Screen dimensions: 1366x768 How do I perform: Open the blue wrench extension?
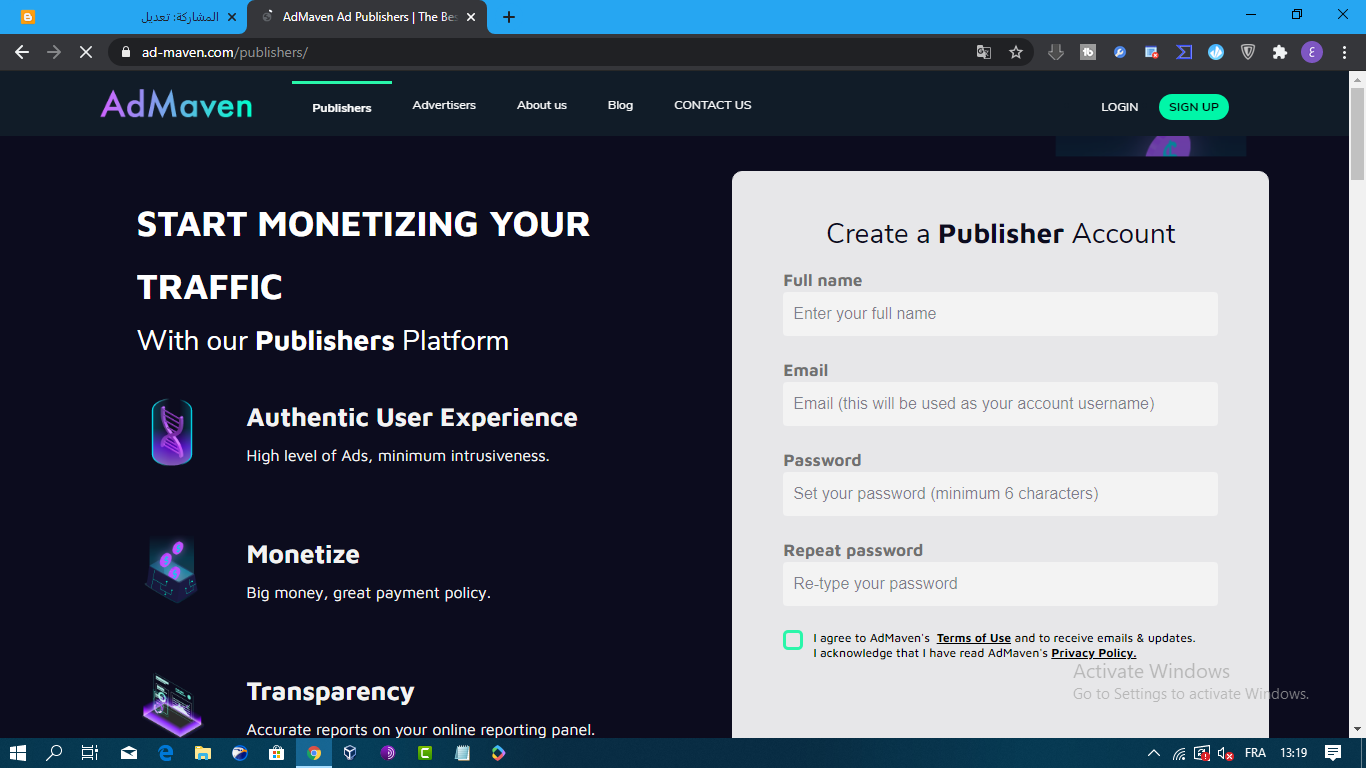click(x=1120, y=52)
